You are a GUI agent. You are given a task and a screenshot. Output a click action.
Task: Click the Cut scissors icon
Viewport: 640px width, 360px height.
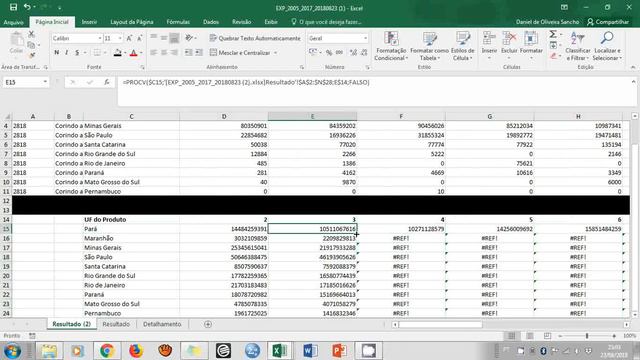[31, 34]
